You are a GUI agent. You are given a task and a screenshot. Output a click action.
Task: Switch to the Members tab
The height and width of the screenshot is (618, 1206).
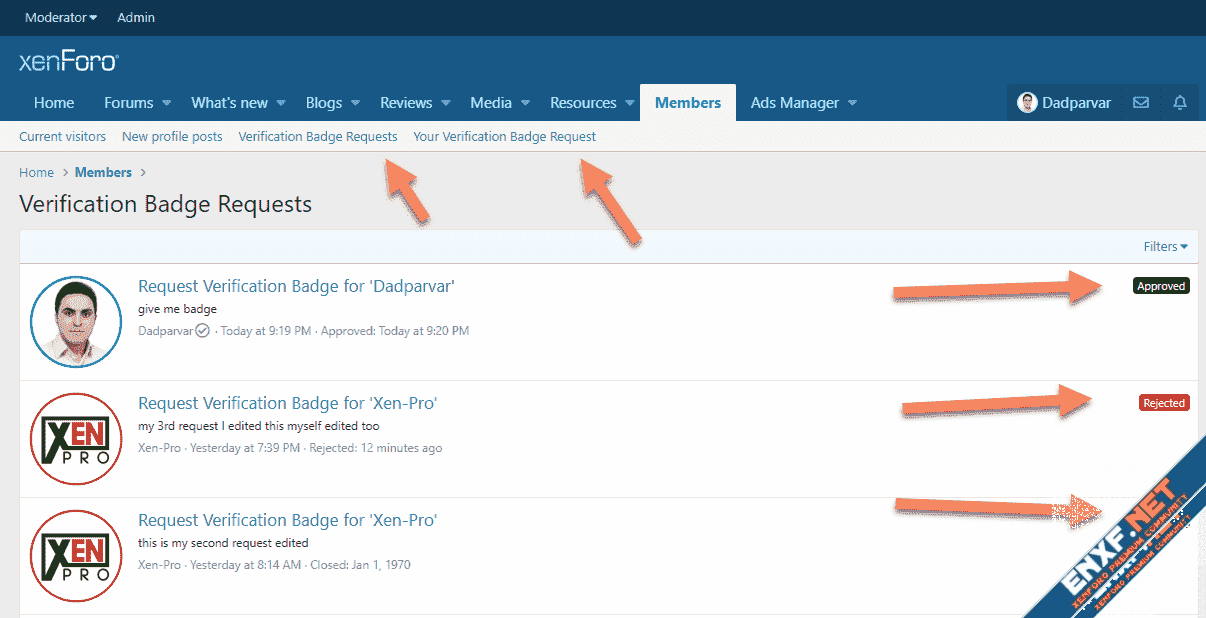click(687, 102)
